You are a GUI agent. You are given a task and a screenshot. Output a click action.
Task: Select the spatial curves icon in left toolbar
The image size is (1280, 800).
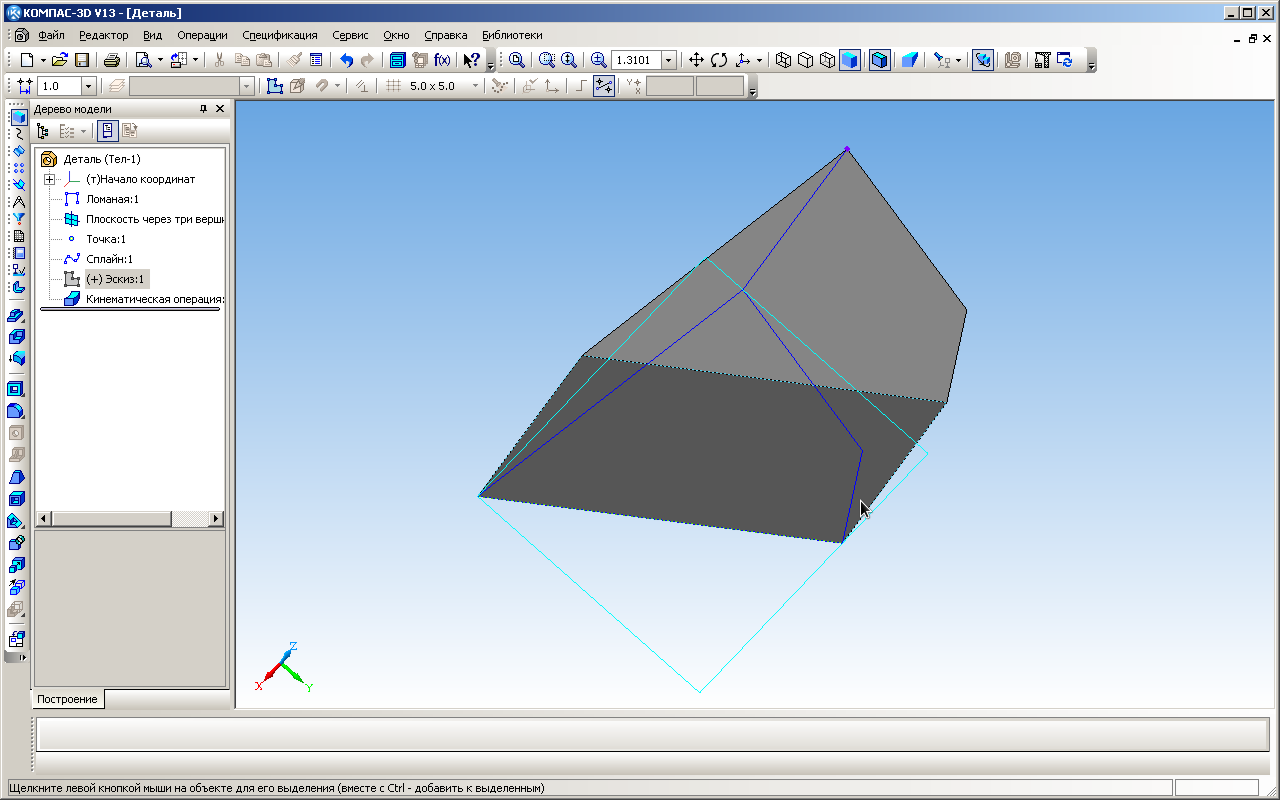coord(17,133)
